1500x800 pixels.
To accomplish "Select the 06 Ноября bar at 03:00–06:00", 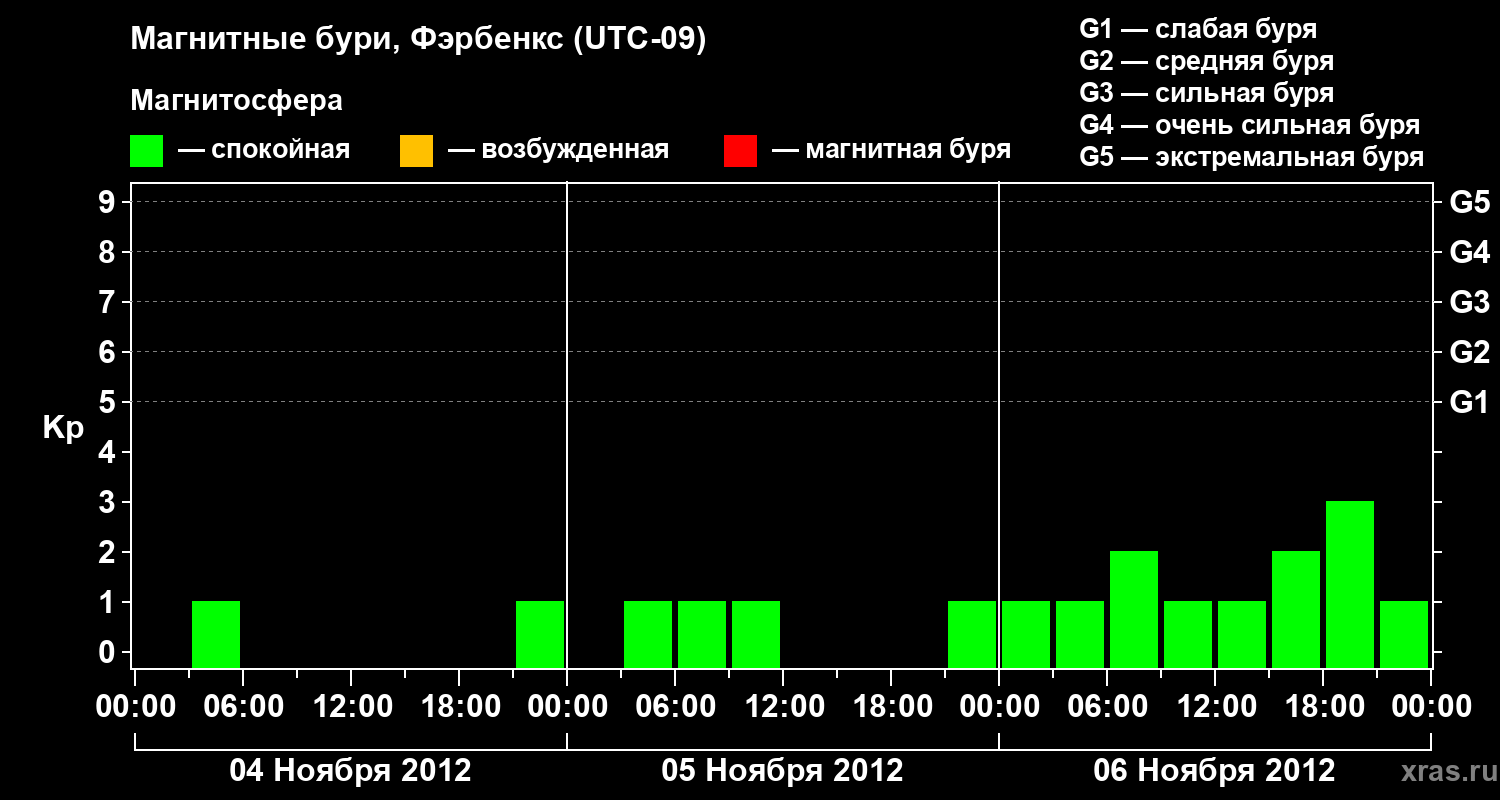I will coord(1080,635).
